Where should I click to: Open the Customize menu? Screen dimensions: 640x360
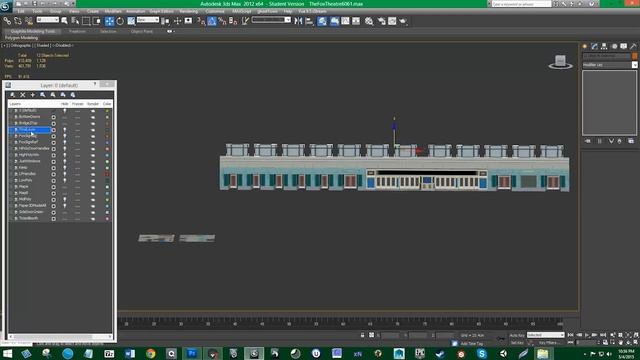click(x=215, y=11)
